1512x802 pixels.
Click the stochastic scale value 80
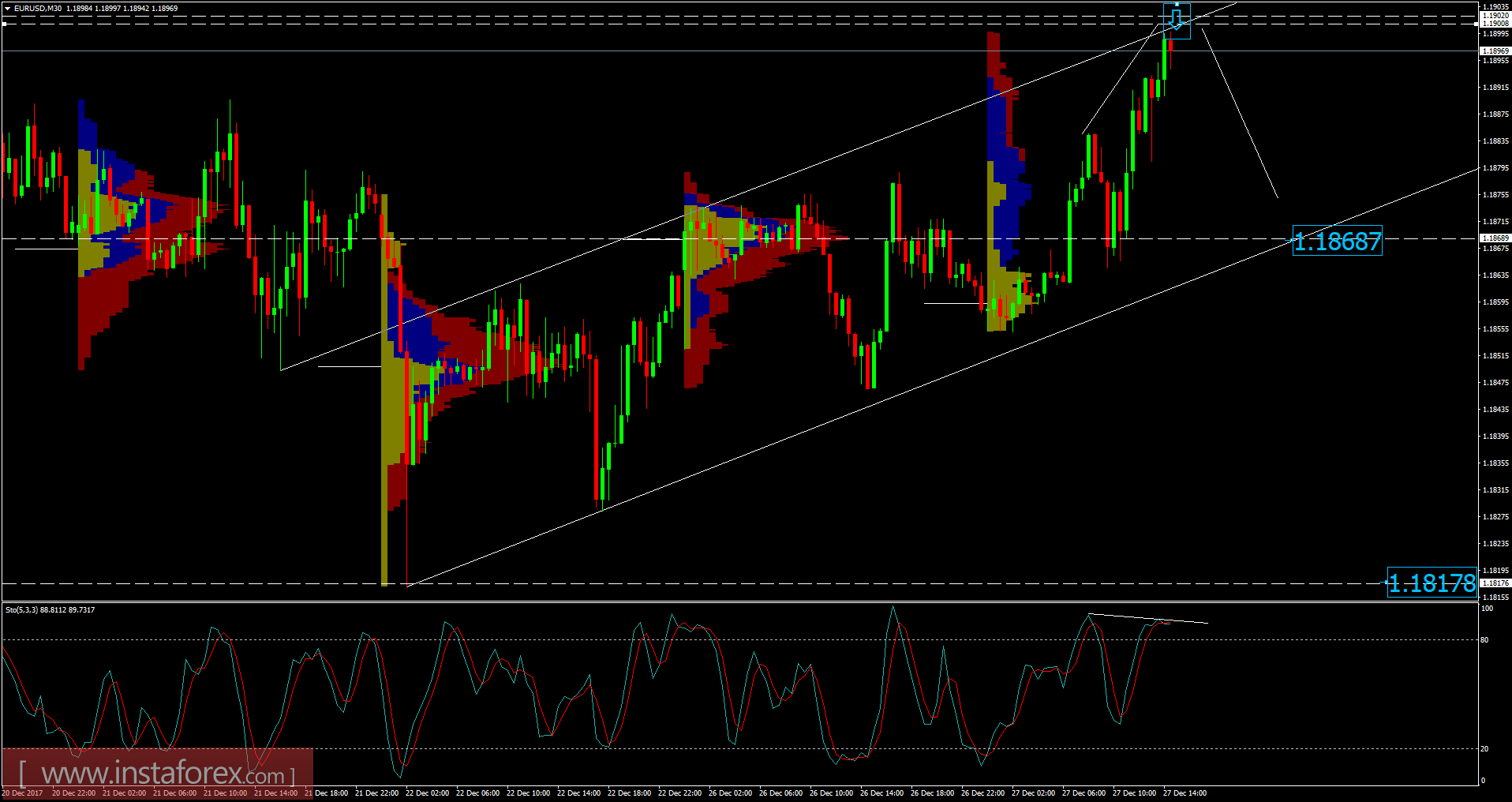click(x=1485, y=640)
